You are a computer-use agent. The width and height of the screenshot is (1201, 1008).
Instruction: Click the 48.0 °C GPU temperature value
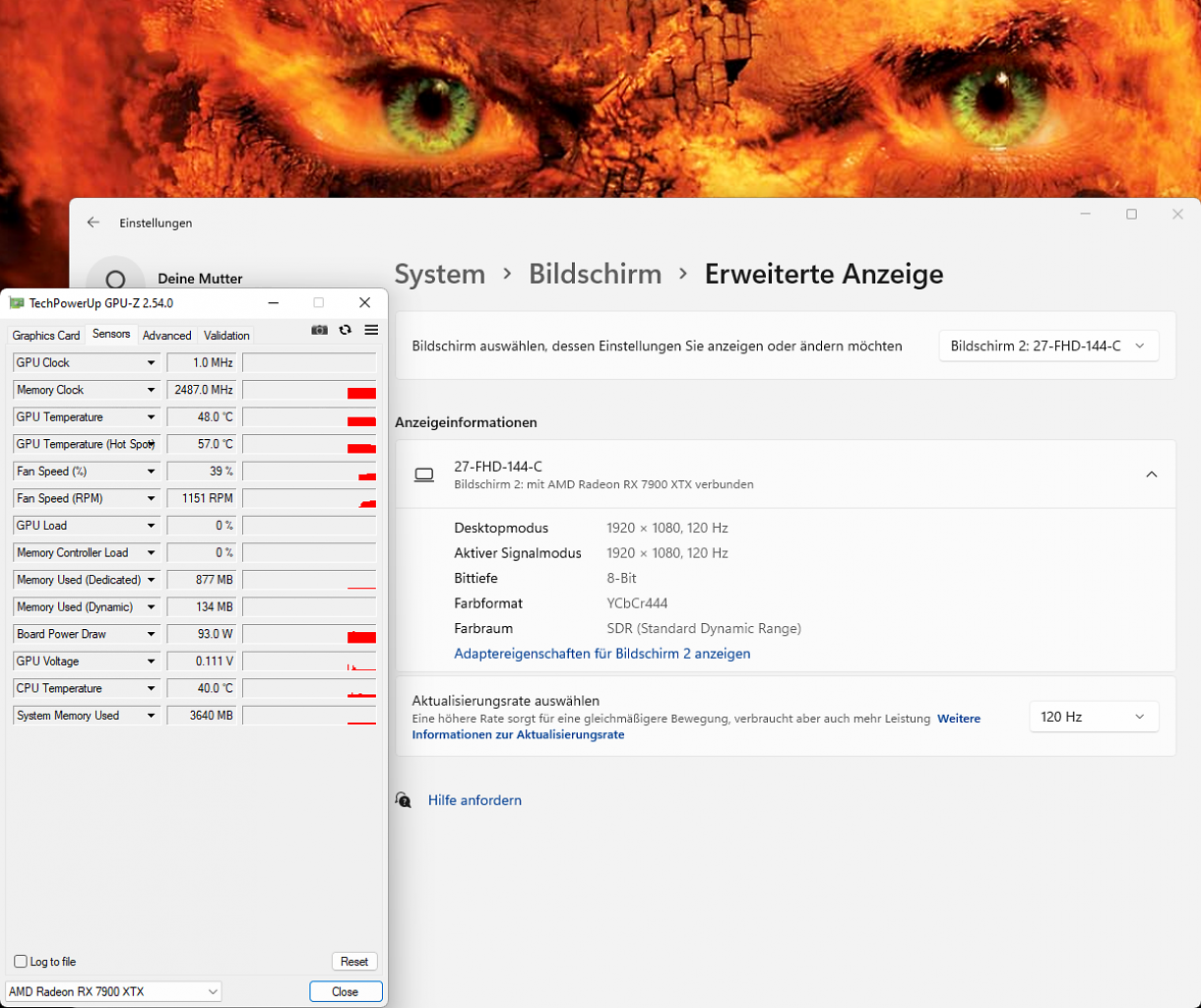tap(202, 417)
